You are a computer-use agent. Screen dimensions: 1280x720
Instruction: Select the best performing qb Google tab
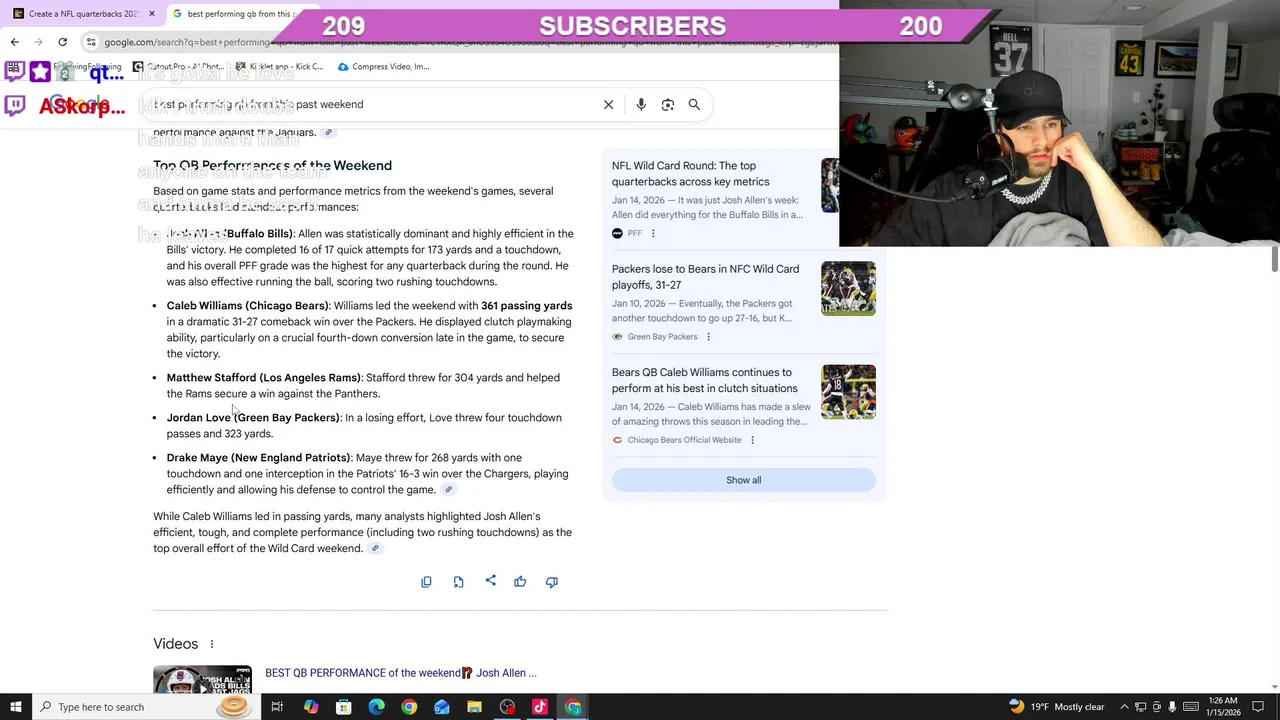tap(235, 14)
